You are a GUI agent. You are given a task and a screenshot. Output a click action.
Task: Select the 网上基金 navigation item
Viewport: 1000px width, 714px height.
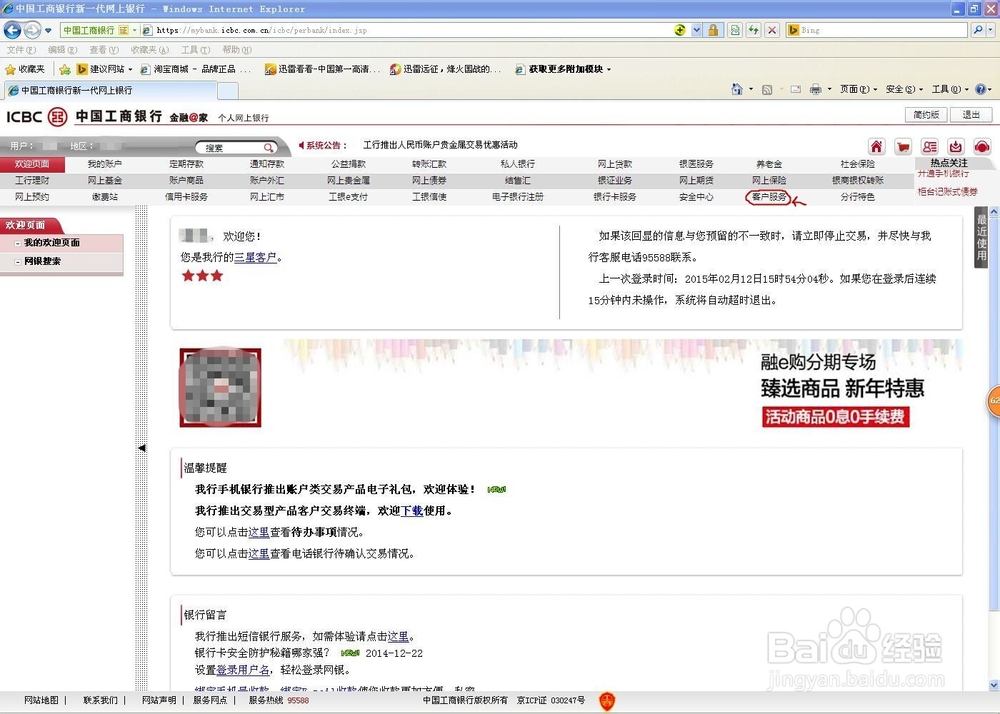click(105, 180)
